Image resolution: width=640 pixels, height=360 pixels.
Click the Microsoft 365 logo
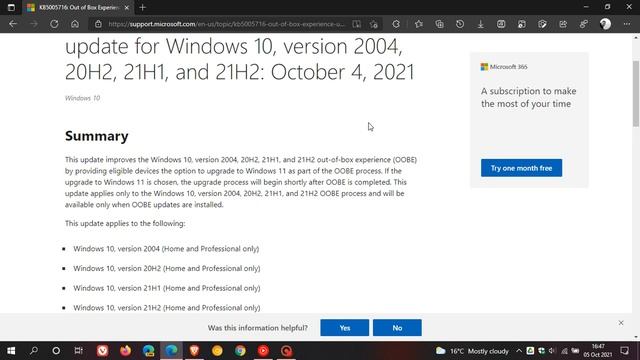click(x=504, y=67)
